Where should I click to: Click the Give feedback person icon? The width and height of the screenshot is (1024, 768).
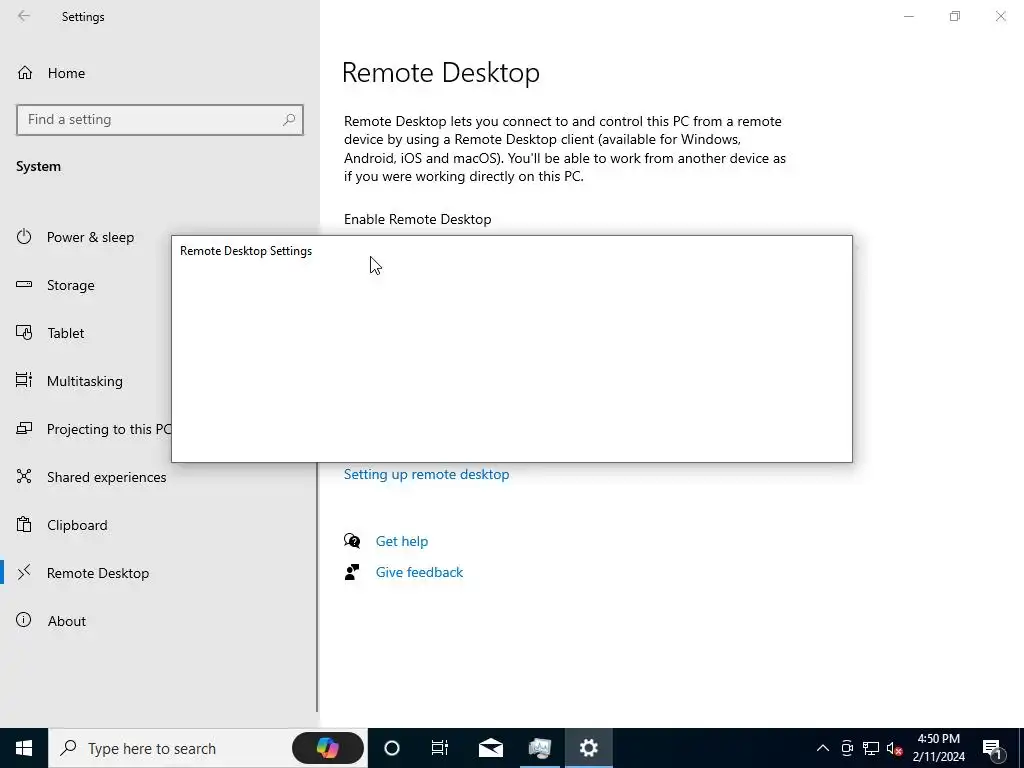(x=352, y=572)
